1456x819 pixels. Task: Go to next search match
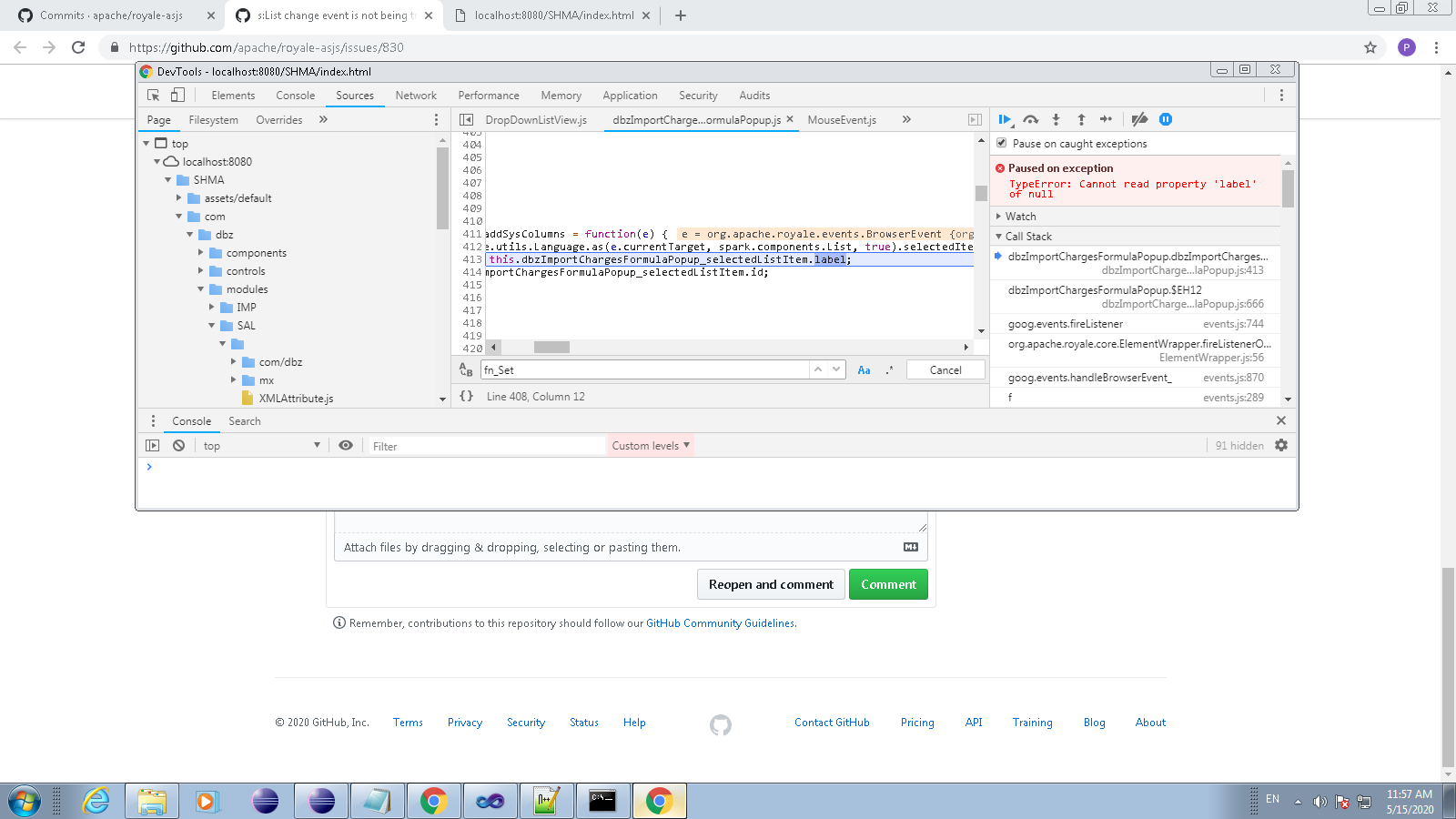836,369
